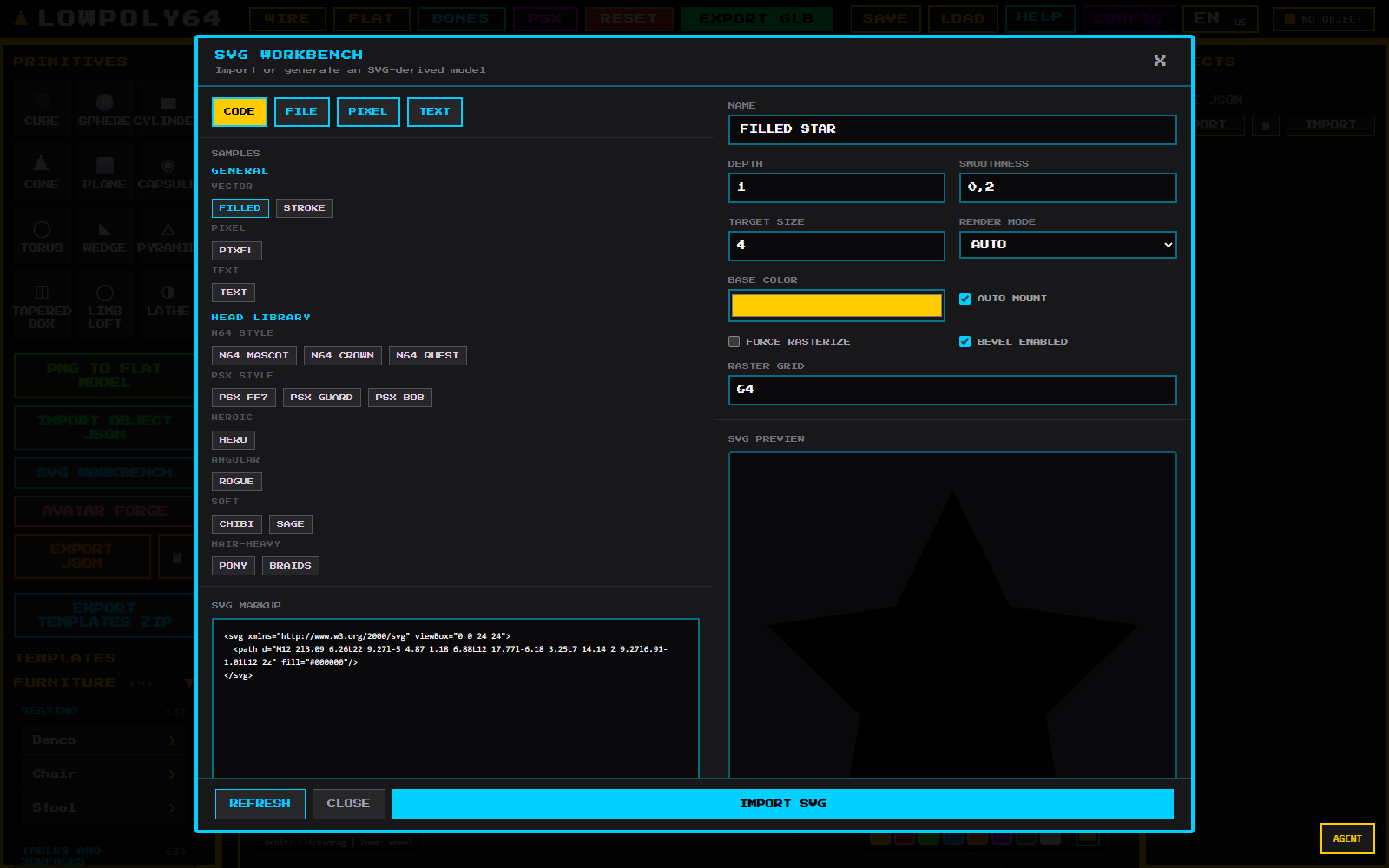The height and width of the screenshot is (868, 1389).
Task: Click the Target Size input field
Action: (836, 246)
